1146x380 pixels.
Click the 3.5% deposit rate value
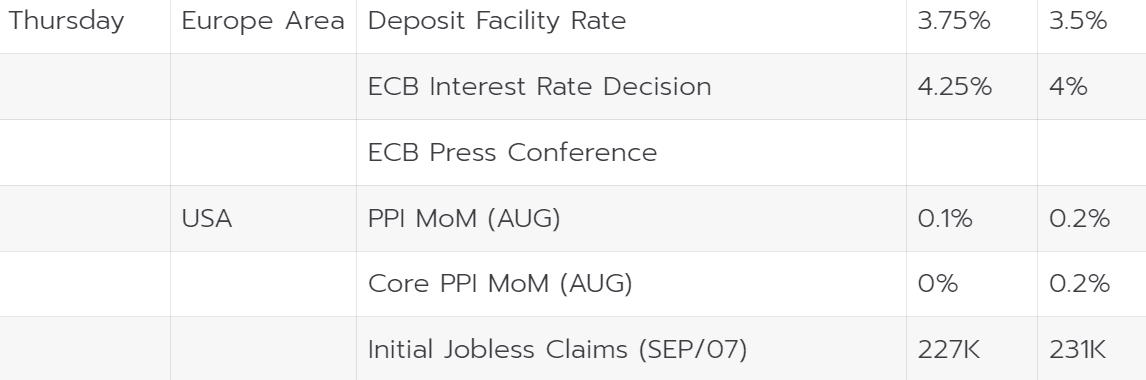click(1078, 21)
